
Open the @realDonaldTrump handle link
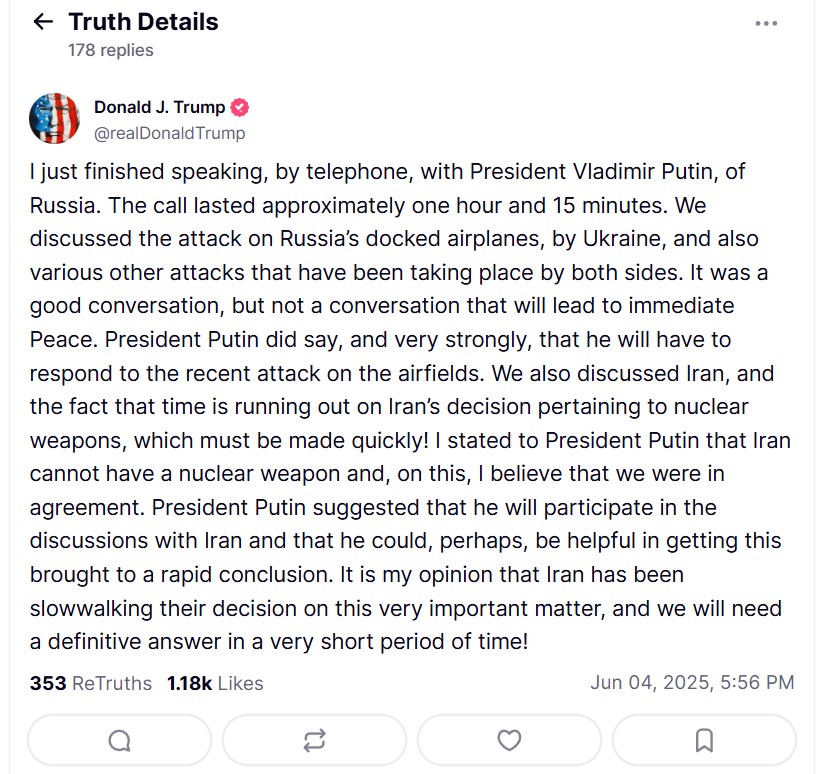pos(169,133)
